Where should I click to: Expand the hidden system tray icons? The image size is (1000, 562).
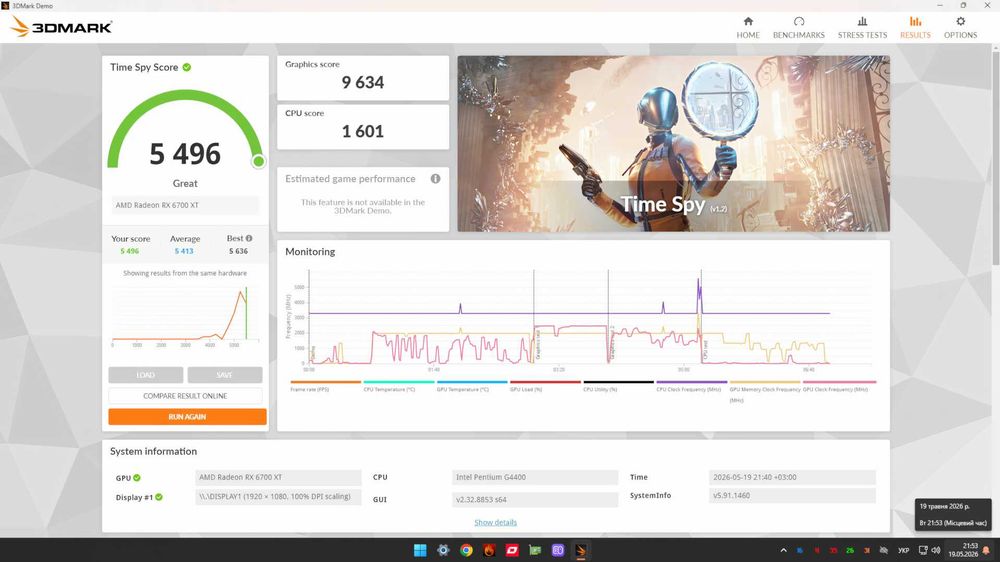pos(783,550)
